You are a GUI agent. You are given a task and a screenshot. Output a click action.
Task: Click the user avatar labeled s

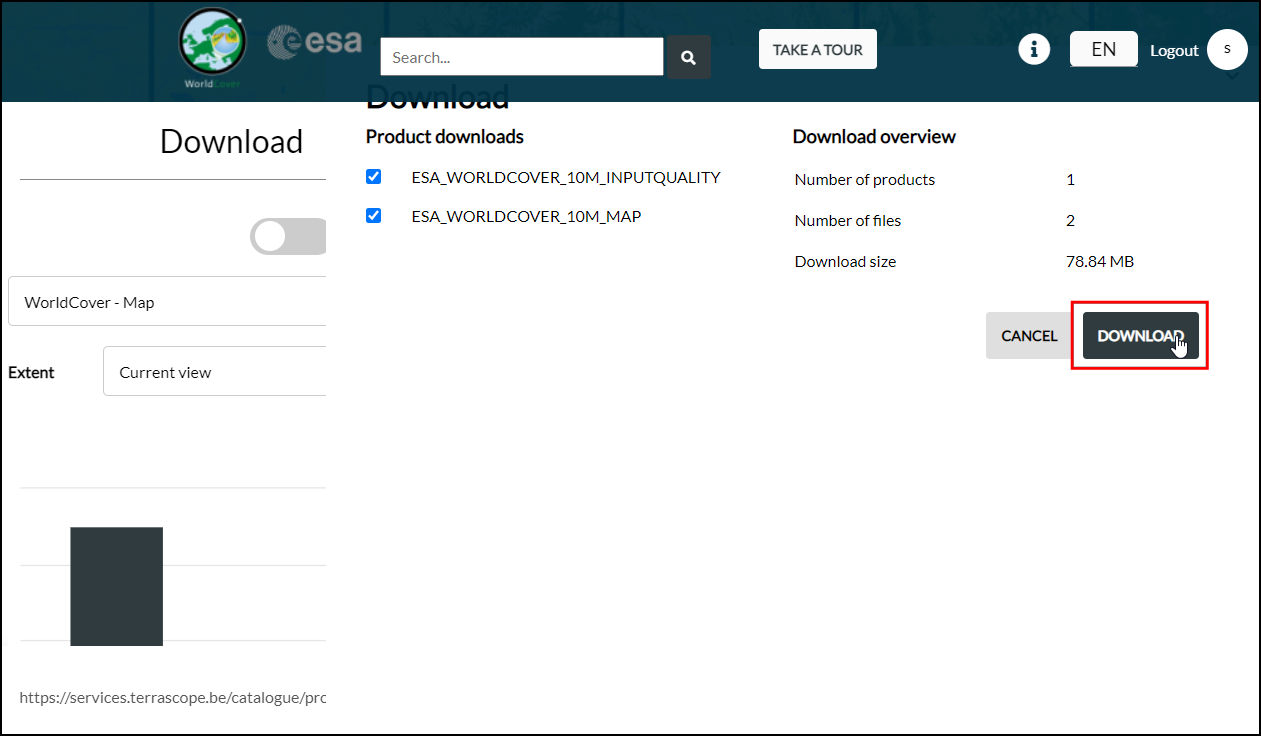[x=1227, y=49]
